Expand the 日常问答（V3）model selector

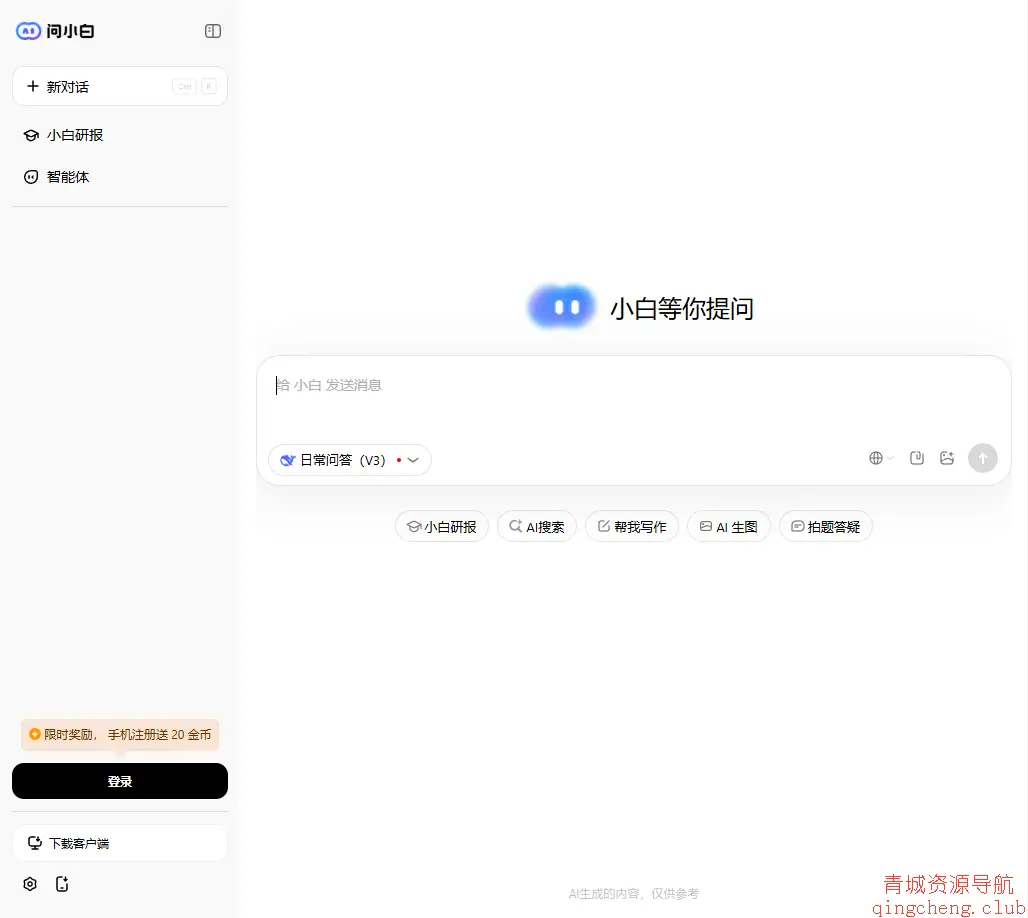(340, 460)
